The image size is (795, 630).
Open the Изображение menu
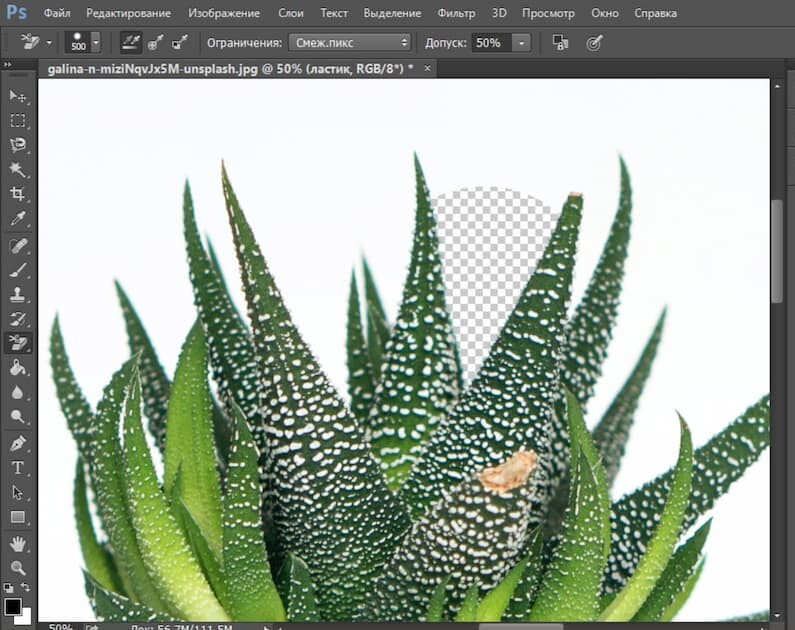[x=224, y=13]
